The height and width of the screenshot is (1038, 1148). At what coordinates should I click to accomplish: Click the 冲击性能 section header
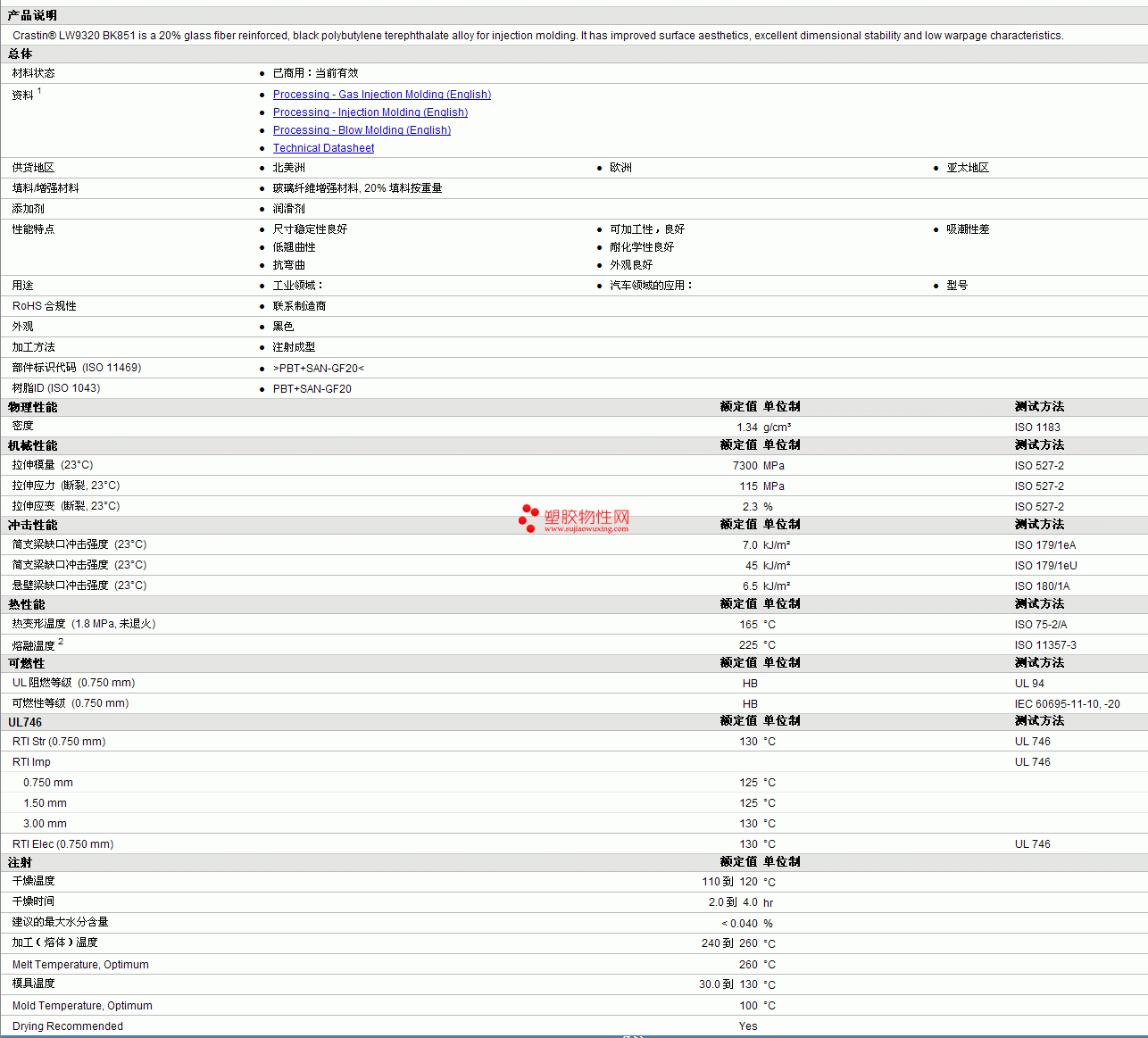(33, 526)
